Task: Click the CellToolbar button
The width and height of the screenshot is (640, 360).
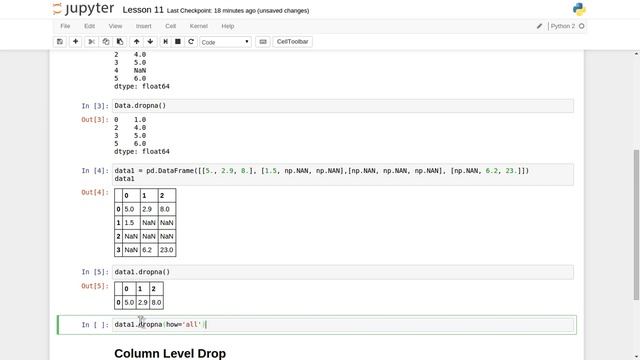Action: pos(293,42)
